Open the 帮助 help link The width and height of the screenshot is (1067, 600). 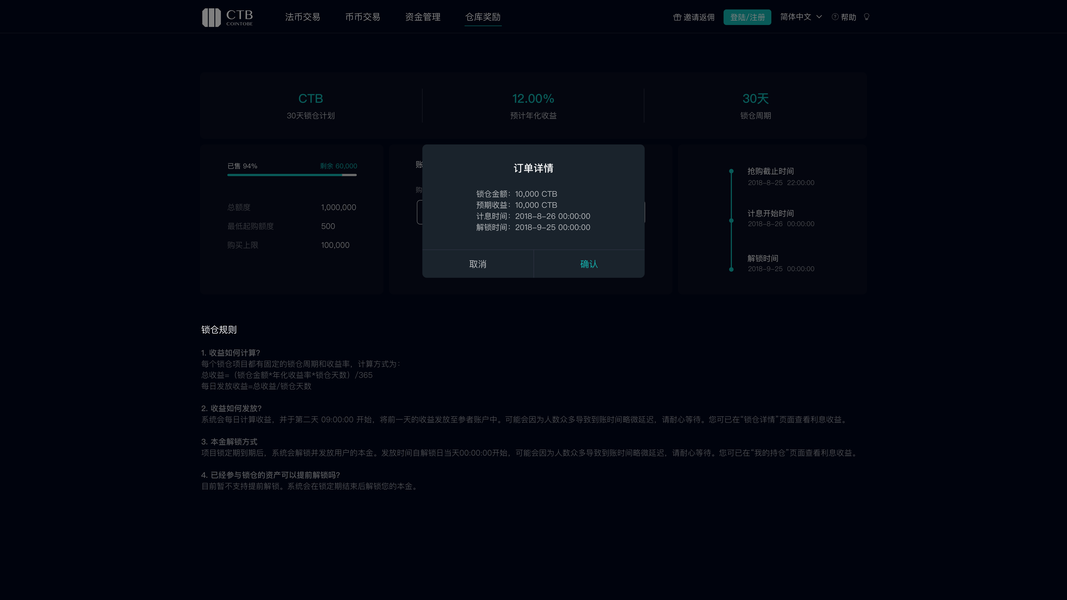tap(844, 17)
